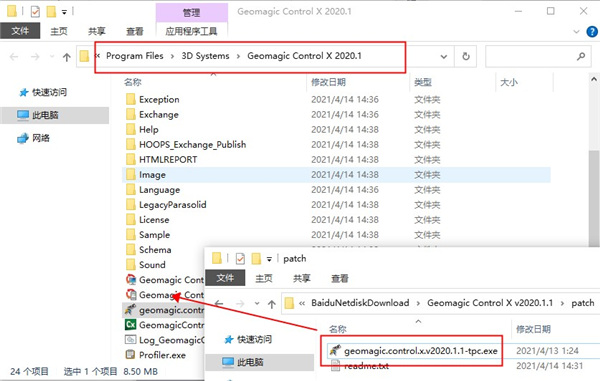The image size is (600, 381).
Task: Select the Profiler.exe icon
Action: tap(130, 355)
